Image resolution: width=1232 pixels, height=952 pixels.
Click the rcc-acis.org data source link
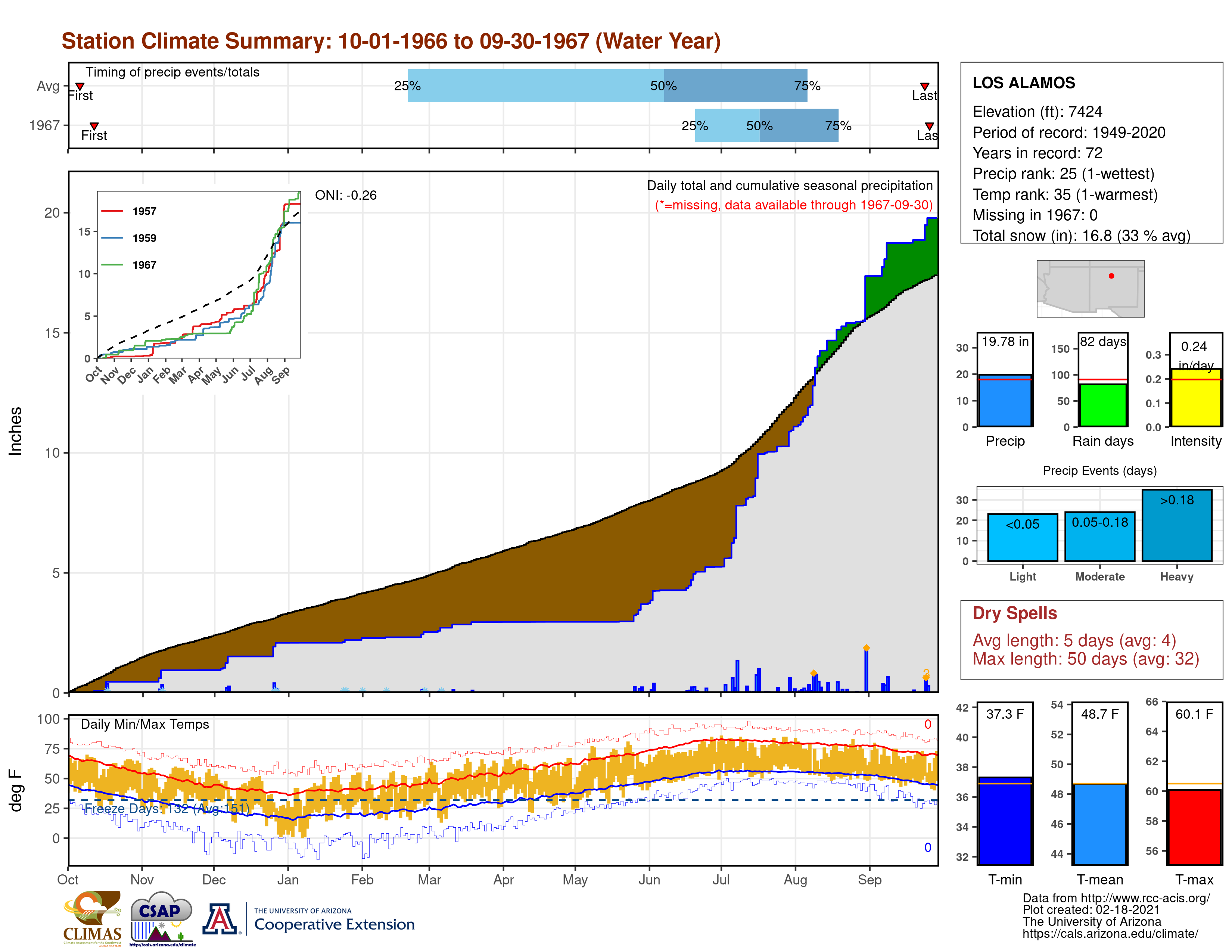pos(1116,898)
